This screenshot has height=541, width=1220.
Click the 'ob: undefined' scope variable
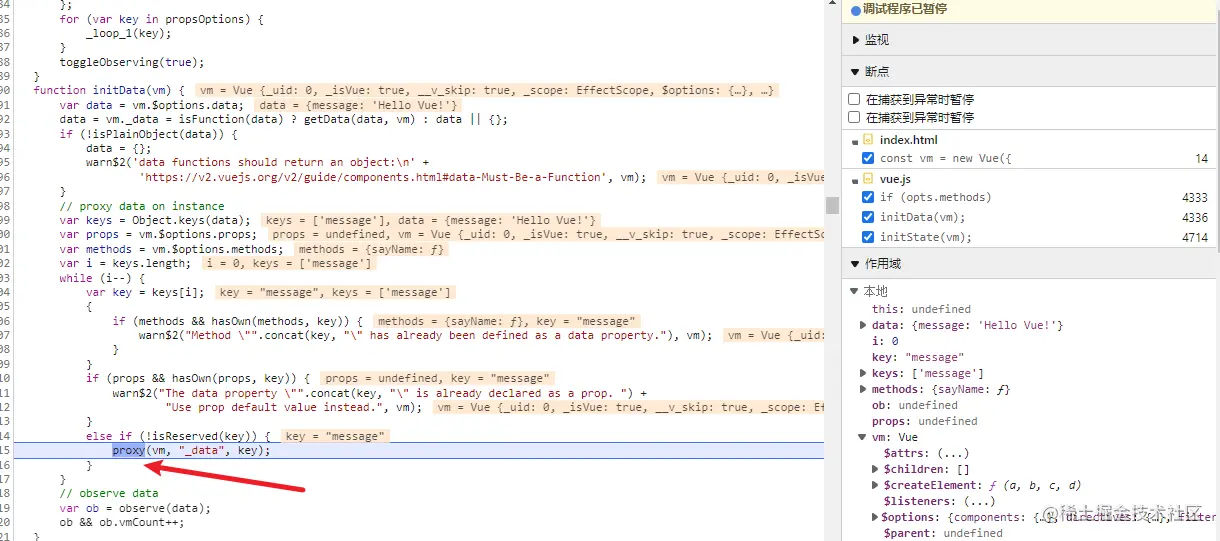[915, 405]
